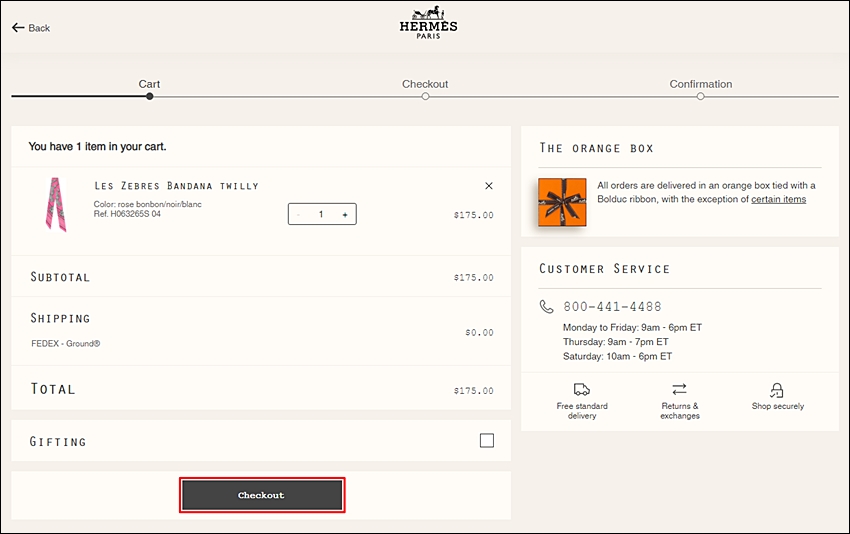Screen dimensions: 850x534
Task: Go back using the Back arrow link
Action: pos(31,28)
